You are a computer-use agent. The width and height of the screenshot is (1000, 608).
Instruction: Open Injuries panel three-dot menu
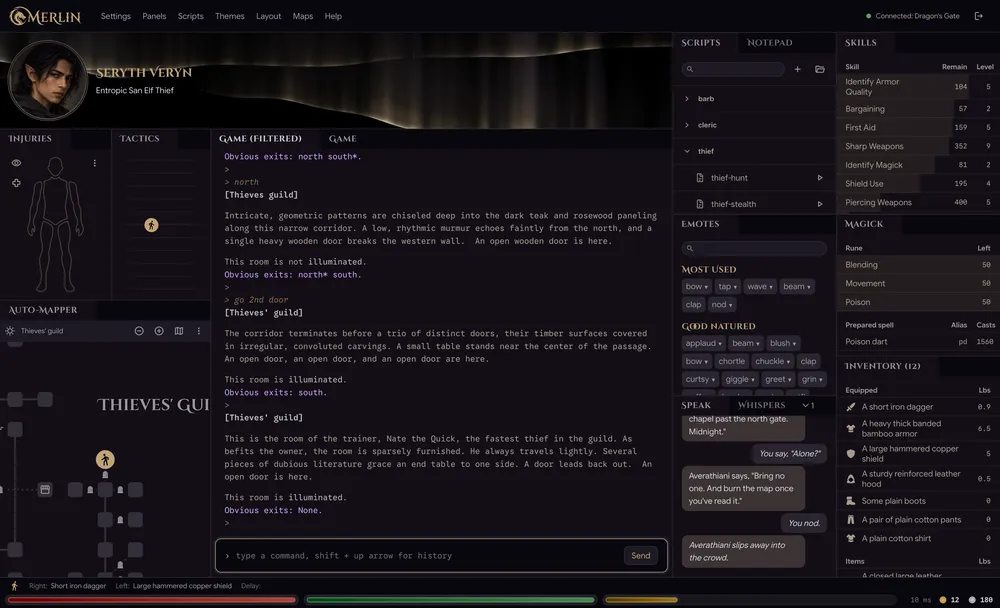coord(94,163)
